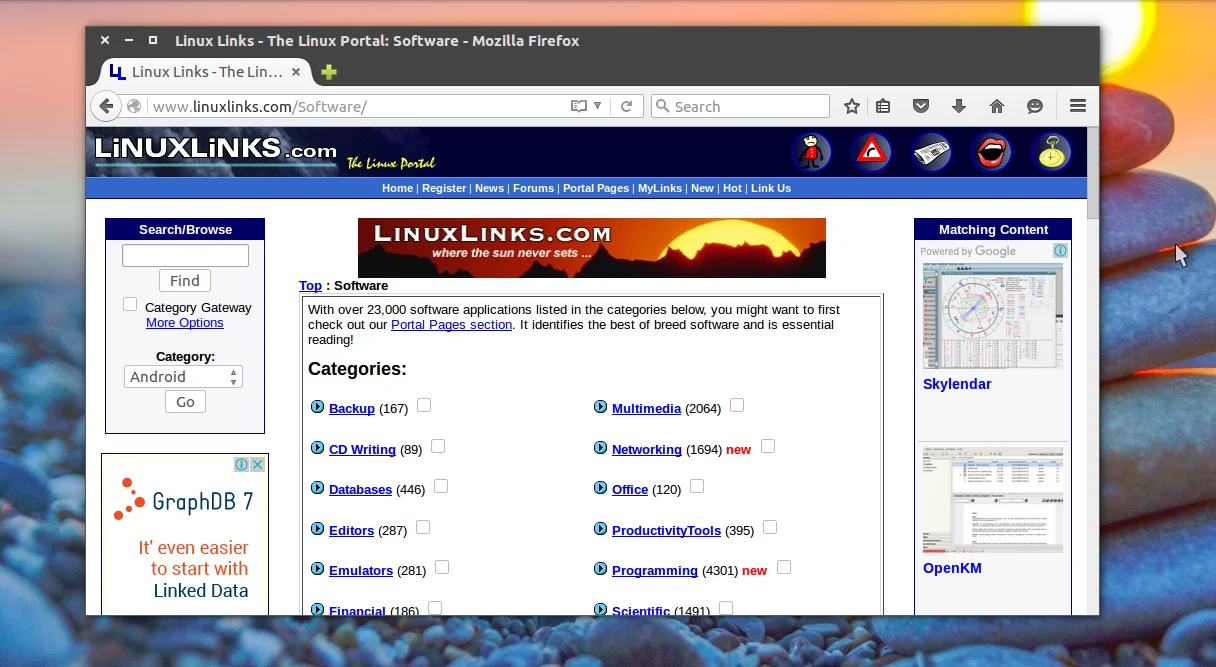Click the ad info icon on GraphDB ad

point(242,464)
